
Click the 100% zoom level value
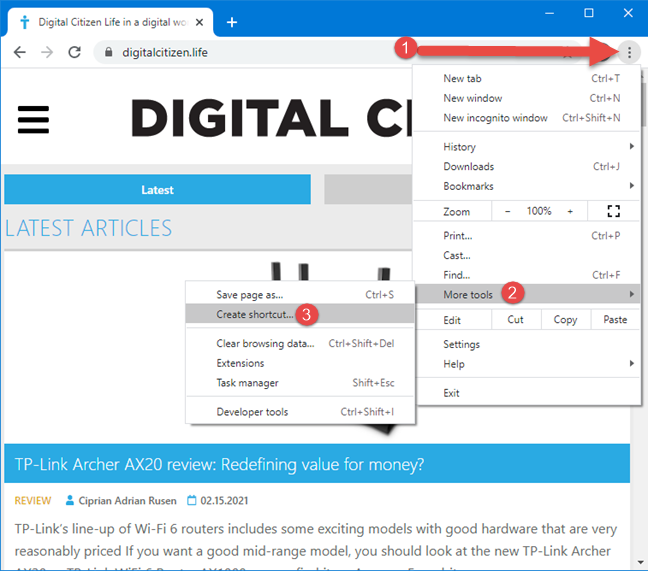539,211
